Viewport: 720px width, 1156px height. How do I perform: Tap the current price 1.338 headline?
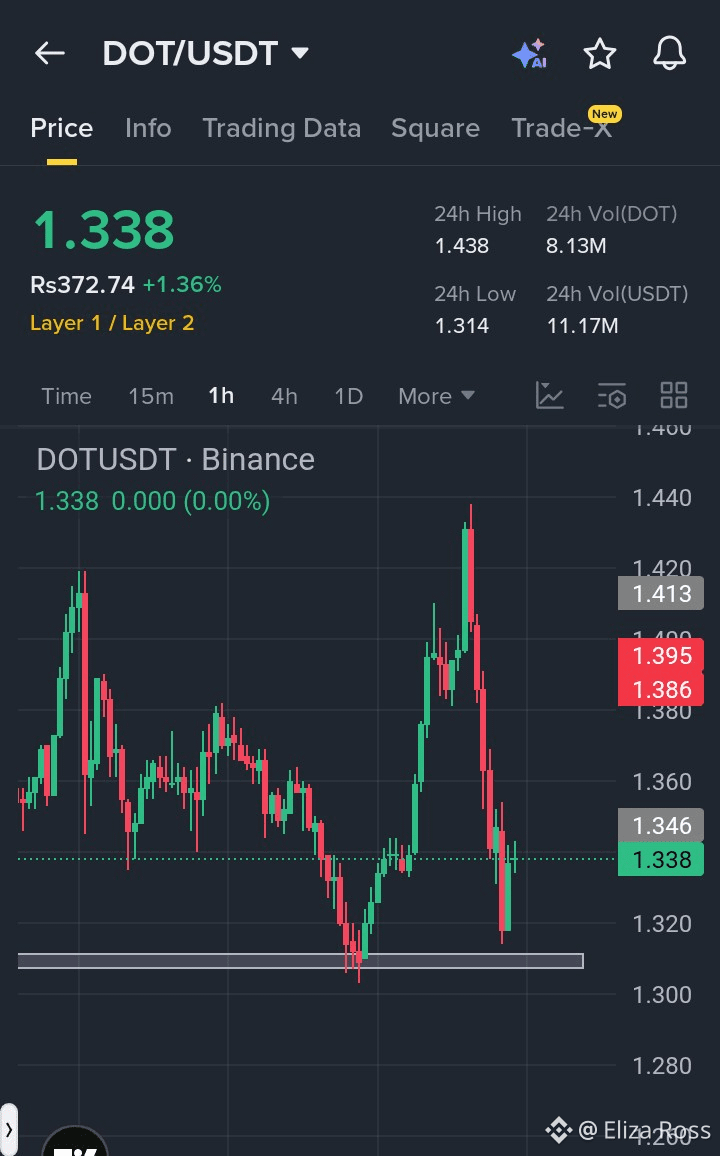click(x=104, y=229)
